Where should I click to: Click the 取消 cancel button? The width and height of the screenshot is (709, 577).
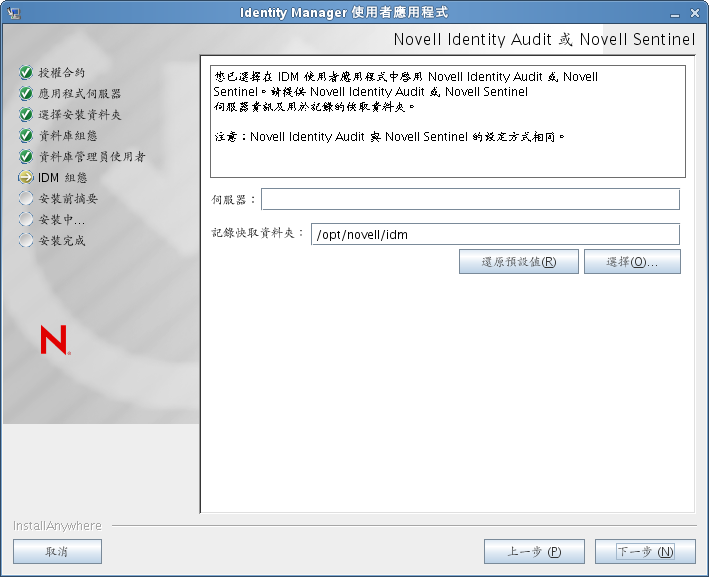tap(57, 551)
